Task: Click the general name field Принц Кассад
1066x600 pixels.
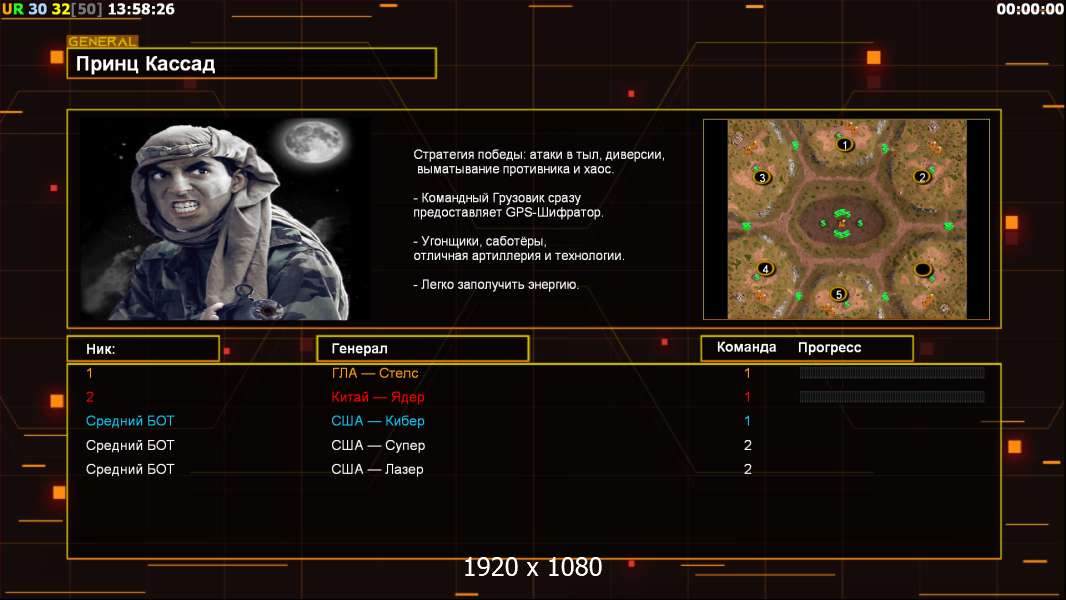Action: (252, 63)
